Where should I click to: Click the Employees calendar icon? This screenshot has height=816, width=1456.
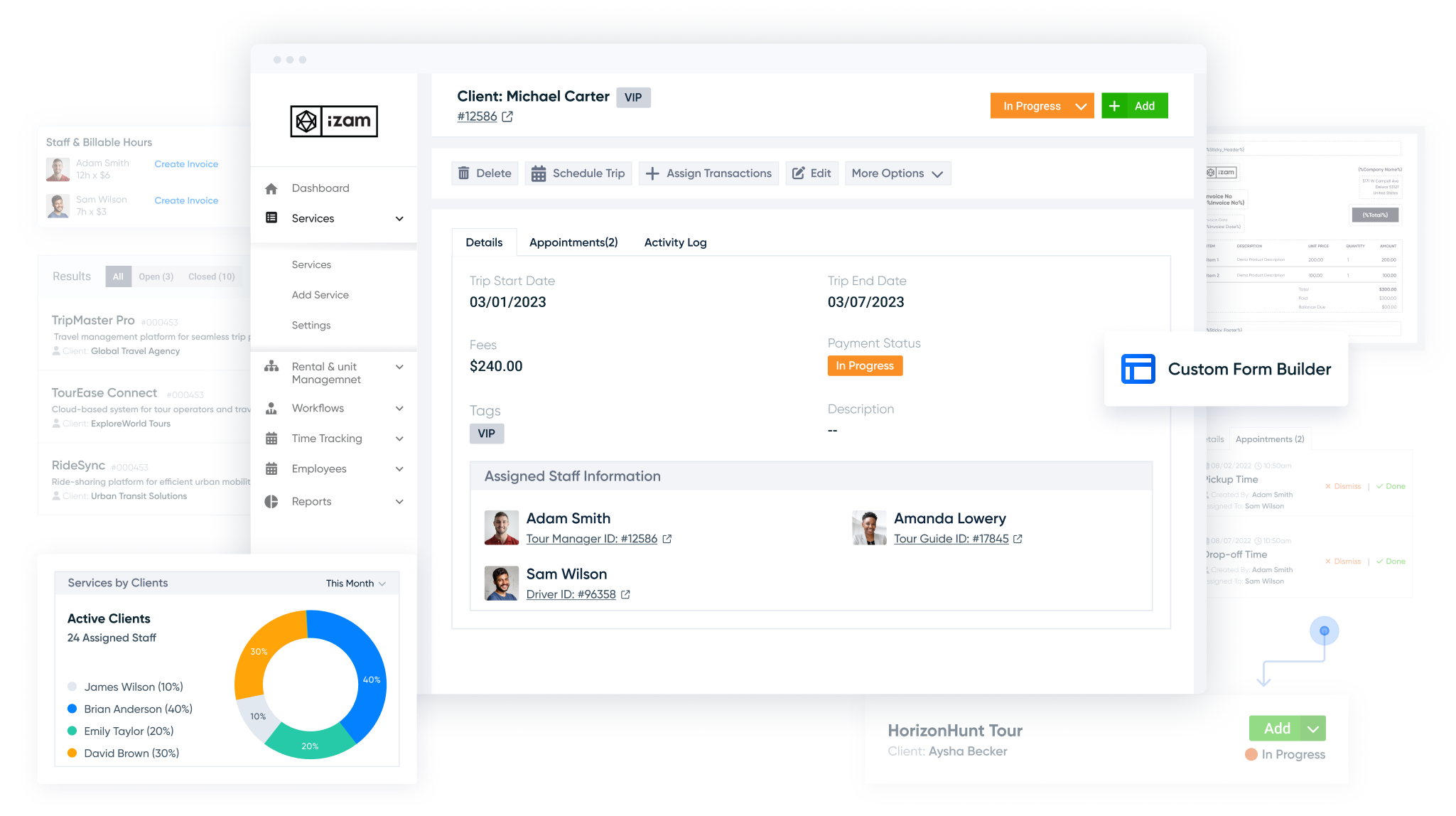[x=271, y=469]
